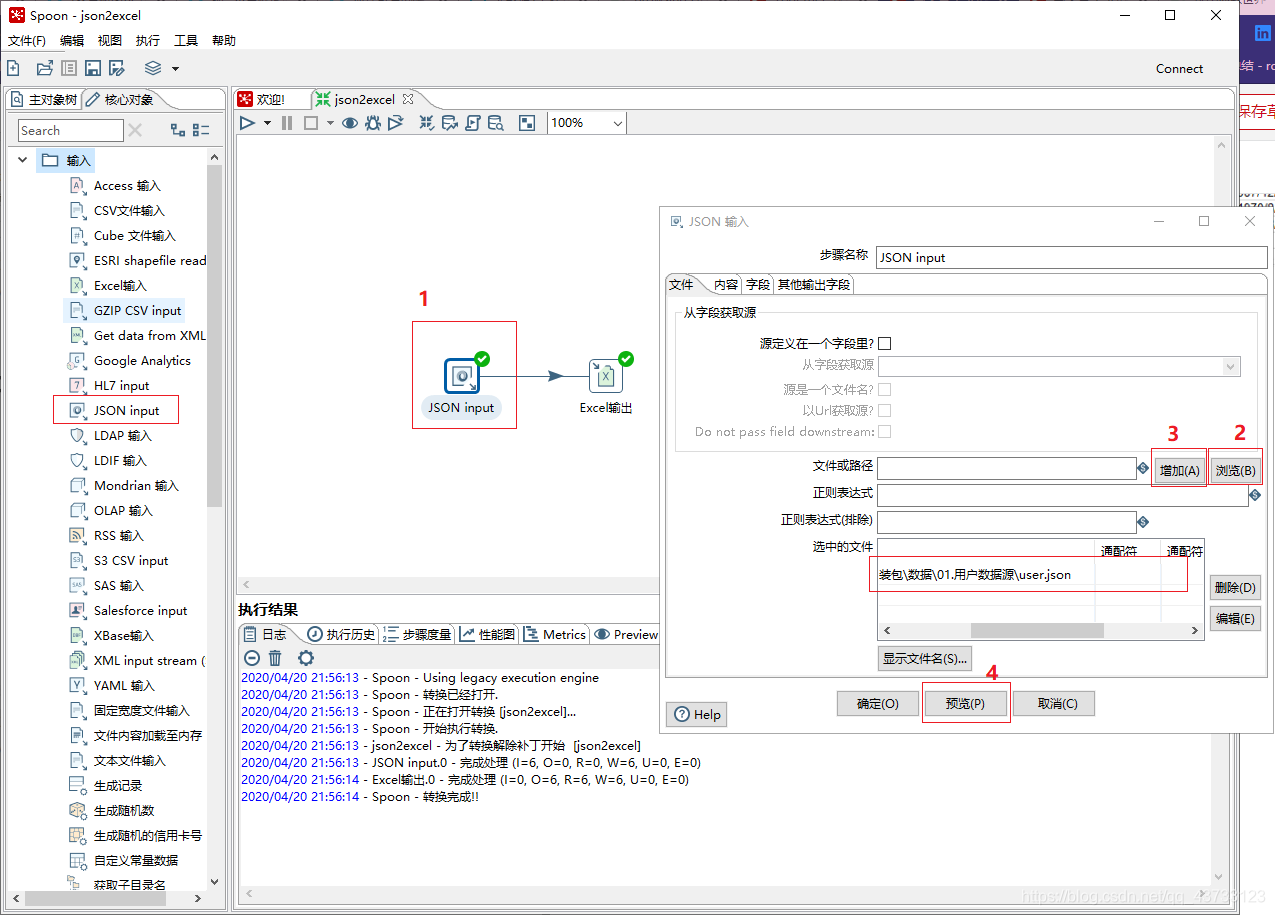Click the get SQL toolbar icon
This screenshot has width=1275, height=915.
pyautogui.click(x=473, y=123)
